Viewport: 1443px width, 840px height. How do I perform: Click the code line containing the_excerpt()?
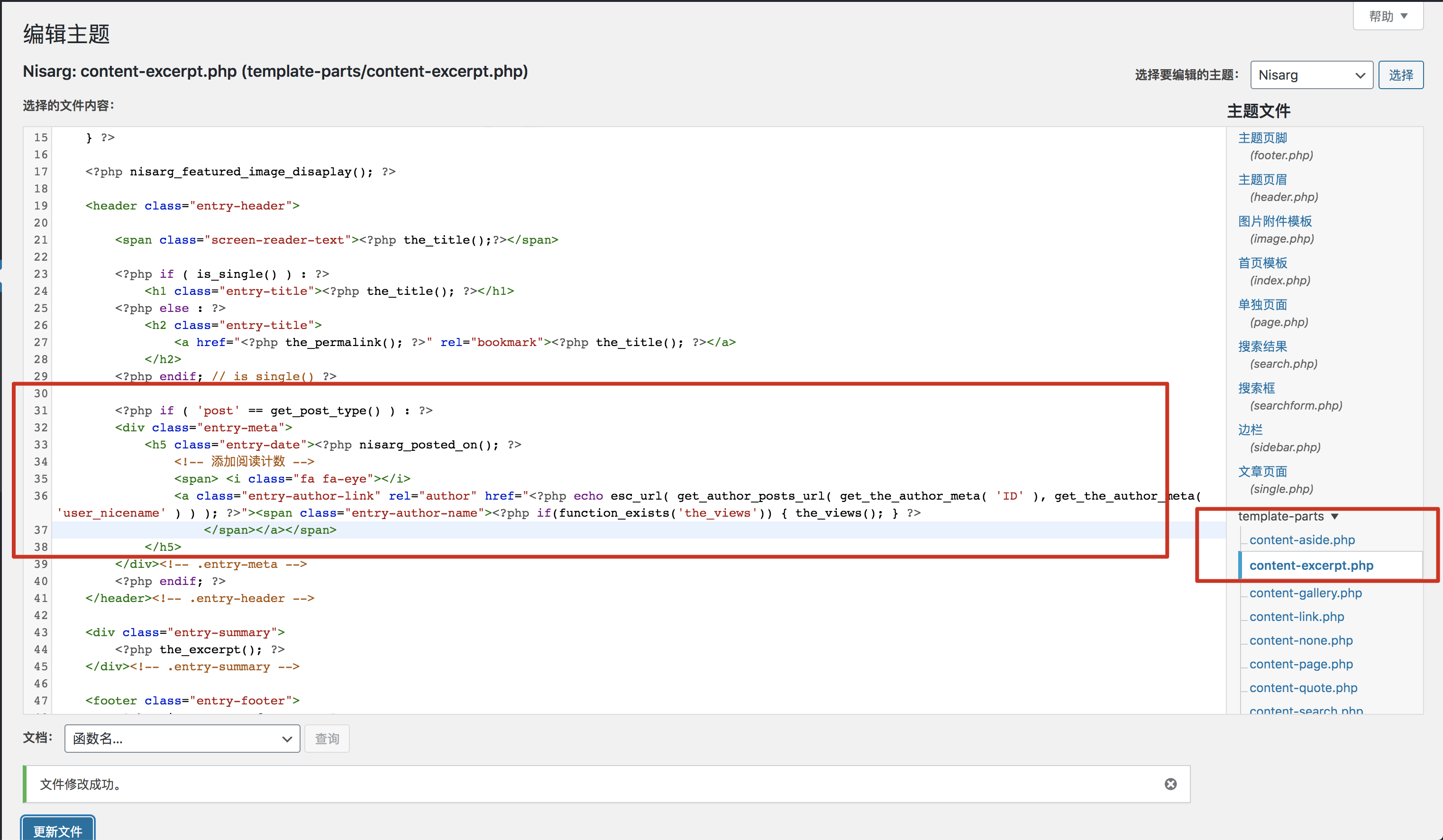click(x=199, y=650)
